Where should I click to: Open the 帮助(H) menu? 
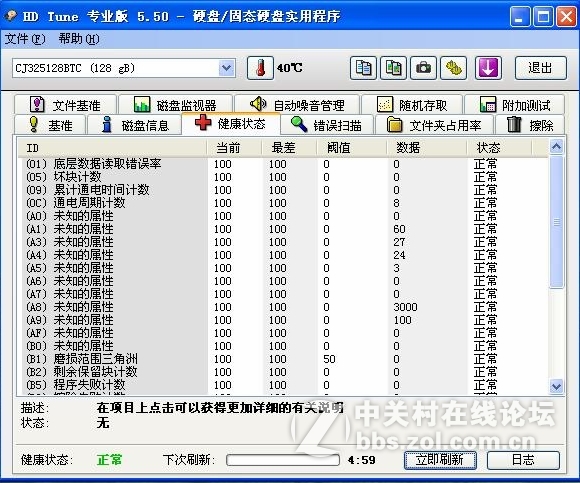click(x=79, y=39)
